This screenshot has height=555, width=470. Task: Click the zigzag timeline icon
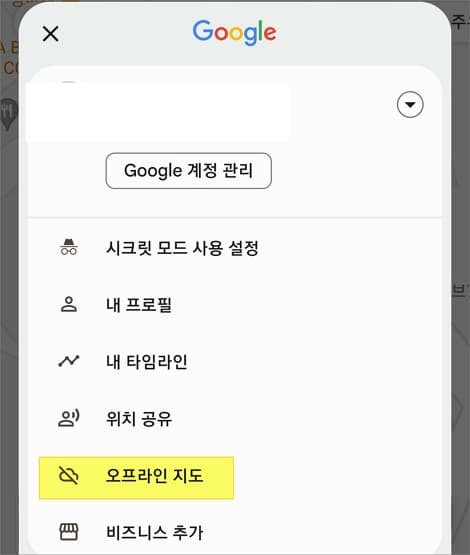(x=69, y=361)
